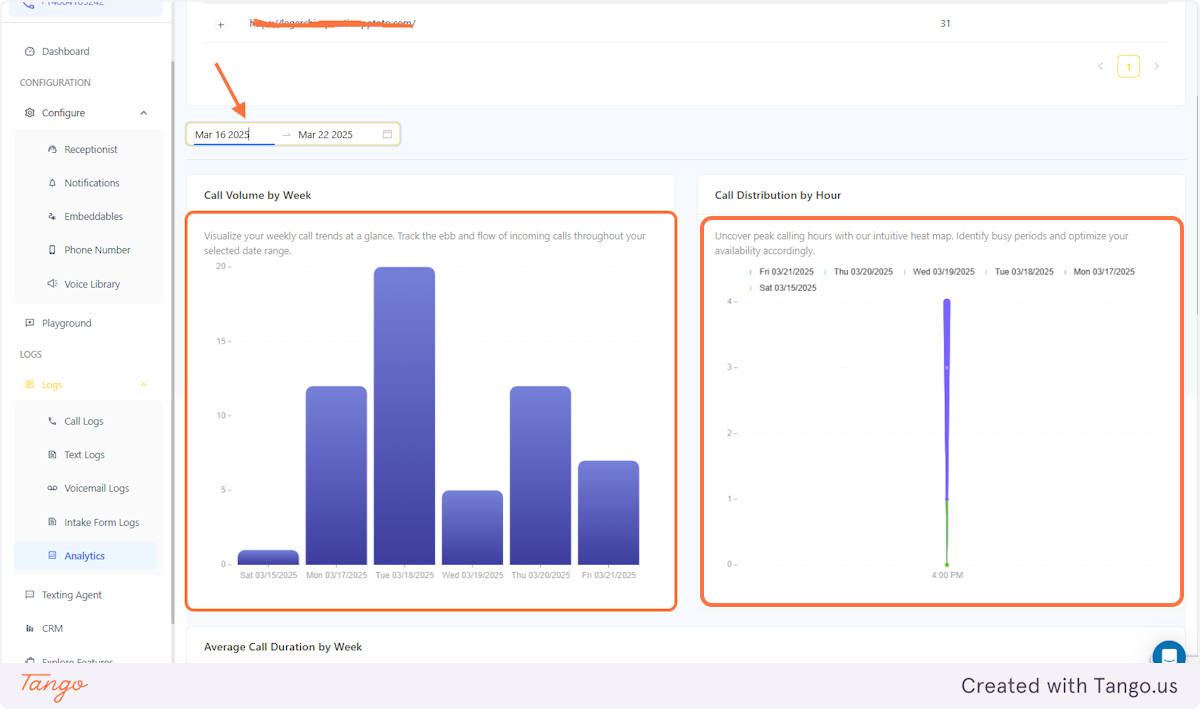Open the chat bubble in bottom right corner
This screenshot has width=1200, height=709.
point(1168,655)
